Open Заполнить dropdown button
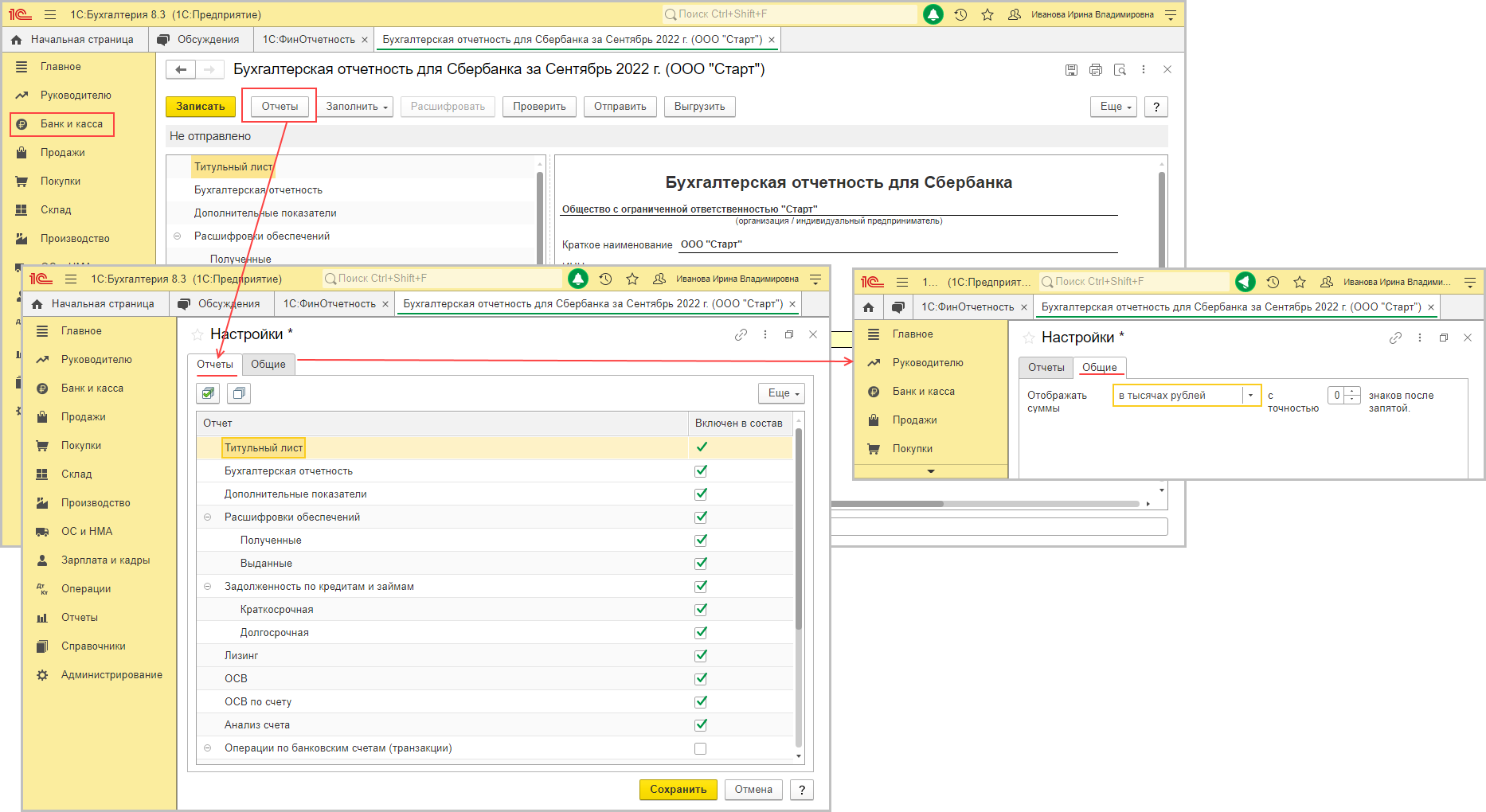 [x=356, y=107]
